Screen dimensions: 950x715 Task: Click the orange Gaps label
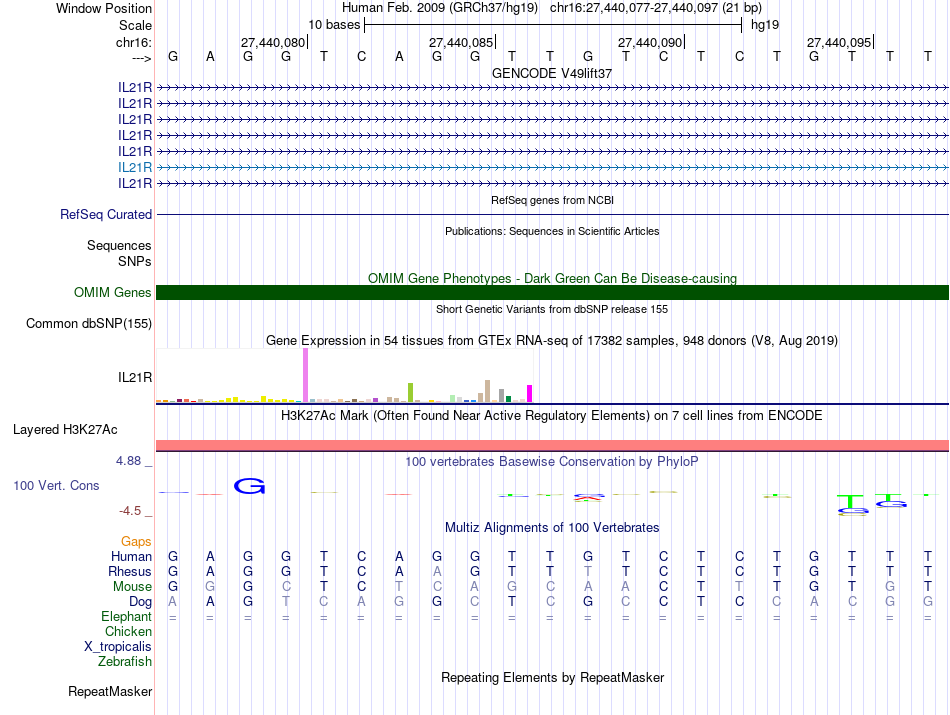[x=136, y=541]
